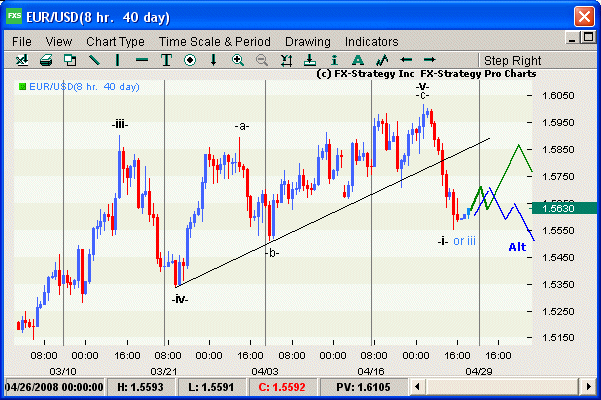This screenshot has width=601, height=400.
Task: Click the EUR/USD(8 hr. 40 day) legend label
Action: 84,87
